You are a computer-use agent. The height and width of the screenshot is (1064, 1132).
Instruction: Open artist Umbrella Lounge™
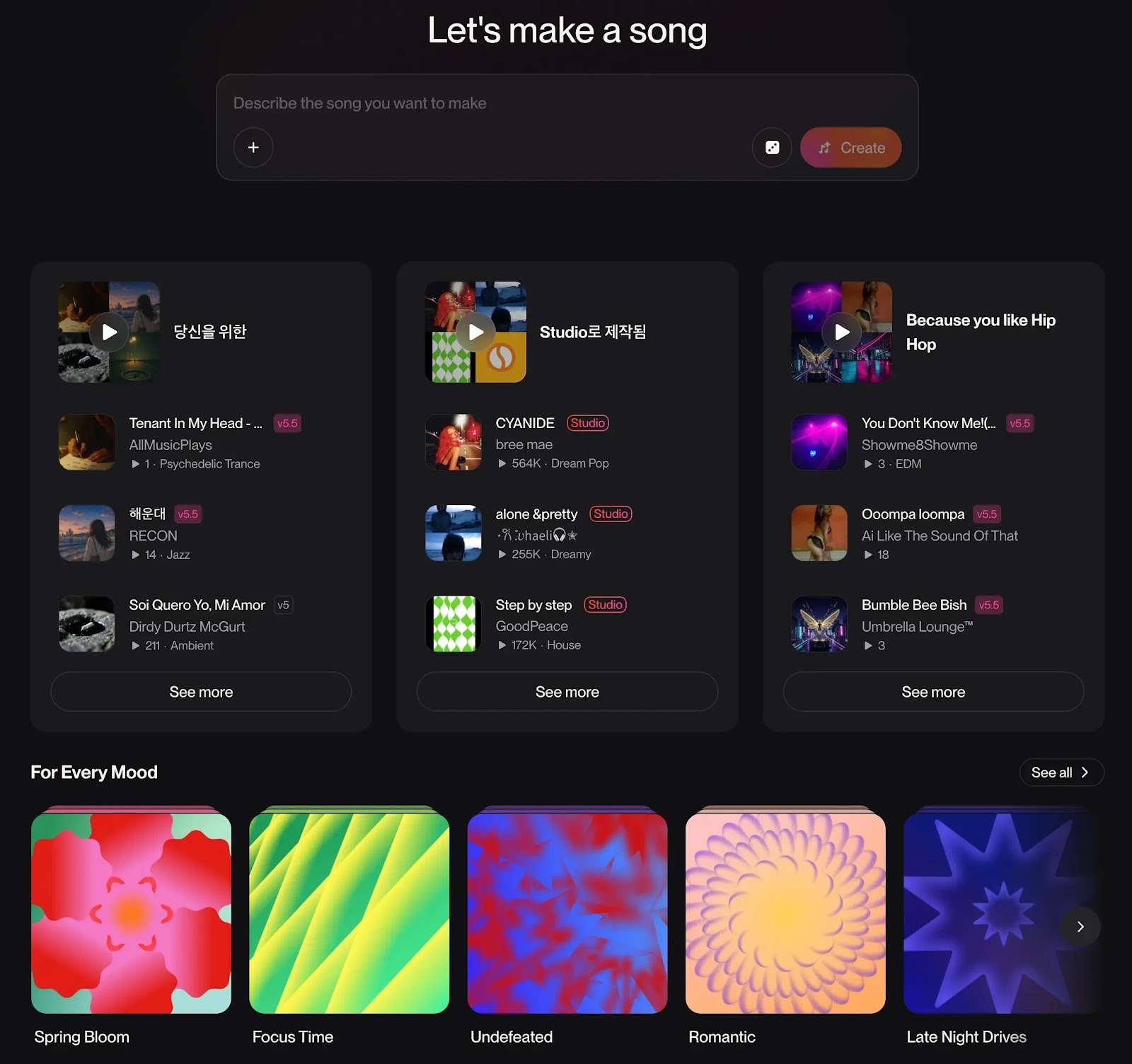917,627
